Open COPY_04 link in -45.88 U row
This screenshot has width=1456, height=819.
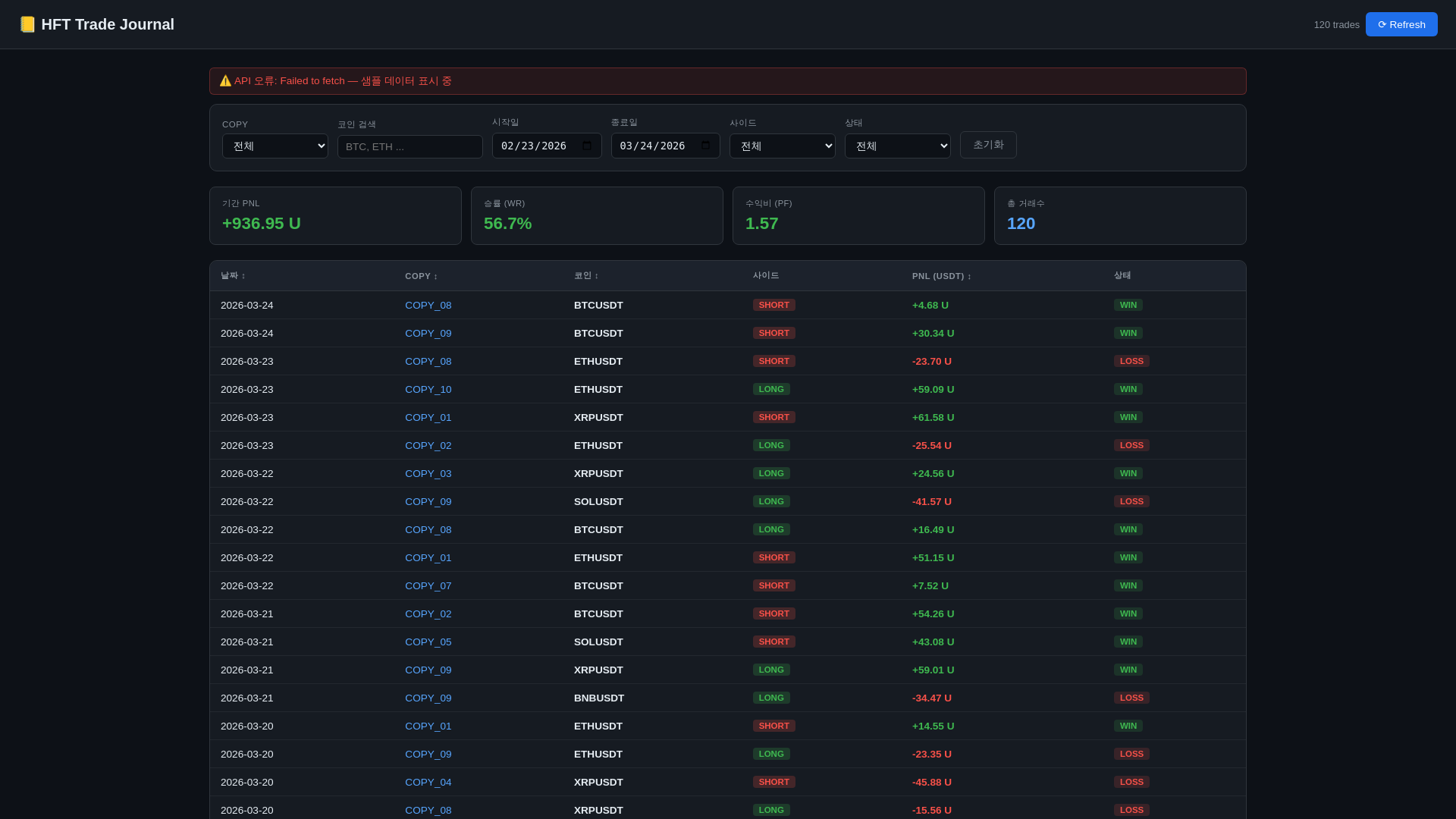[428, 783]
